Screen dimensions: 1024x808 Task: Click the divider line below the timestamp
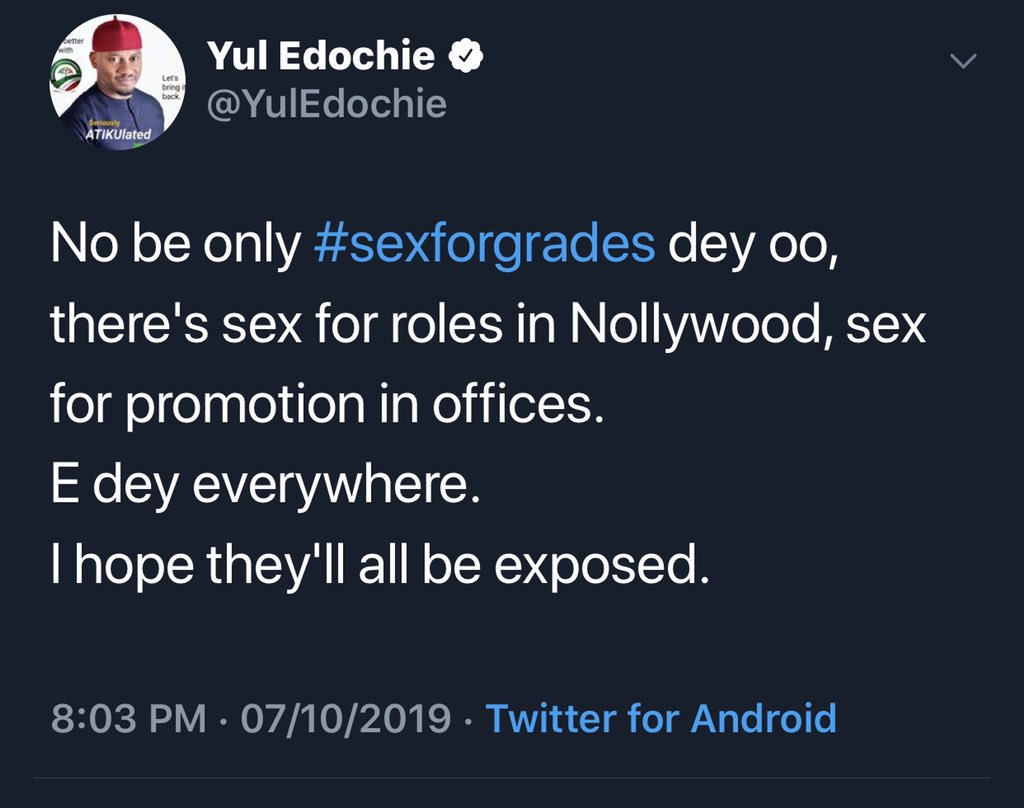[x=512, y=779]
